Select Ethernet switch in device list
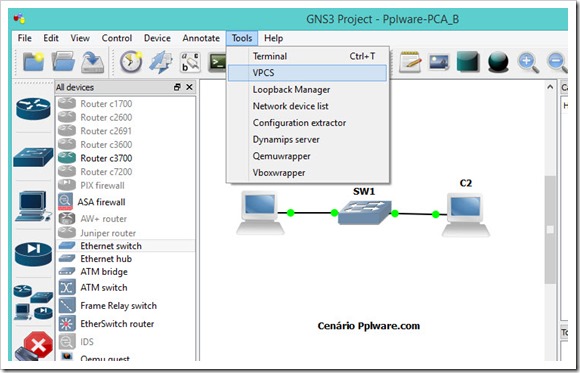This screenshot has width=580, height=373. click(125, 246)
